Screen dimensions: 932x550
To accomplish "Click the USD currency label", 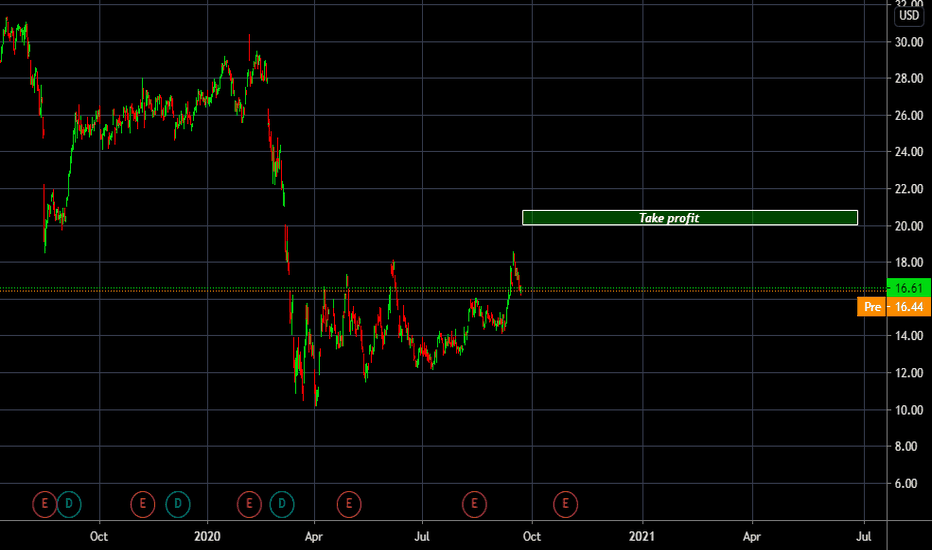I will pyautogui.click(x=909, y=15).
